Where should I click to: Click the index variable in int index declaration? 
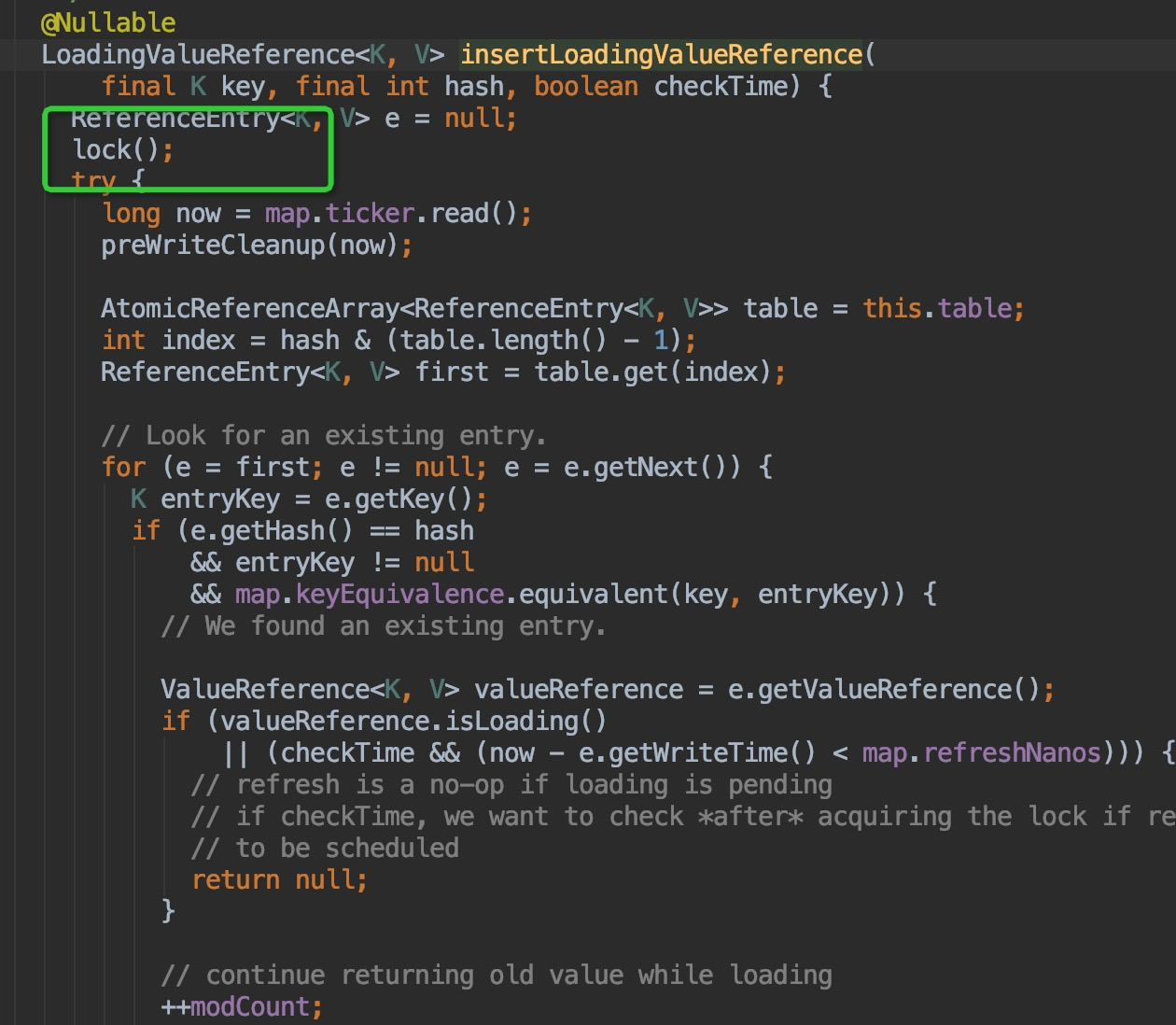[x=198, y=340]
